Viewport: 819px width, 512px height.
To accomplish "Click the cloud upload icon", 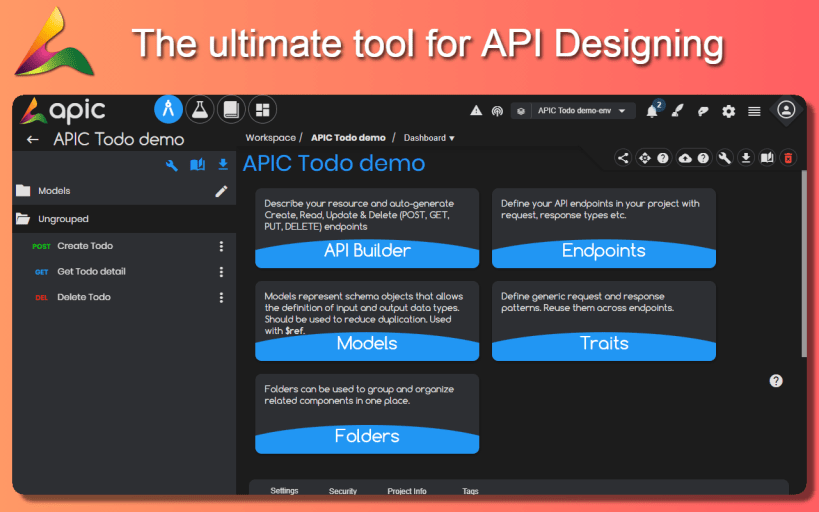I will [x=685, y=158].
